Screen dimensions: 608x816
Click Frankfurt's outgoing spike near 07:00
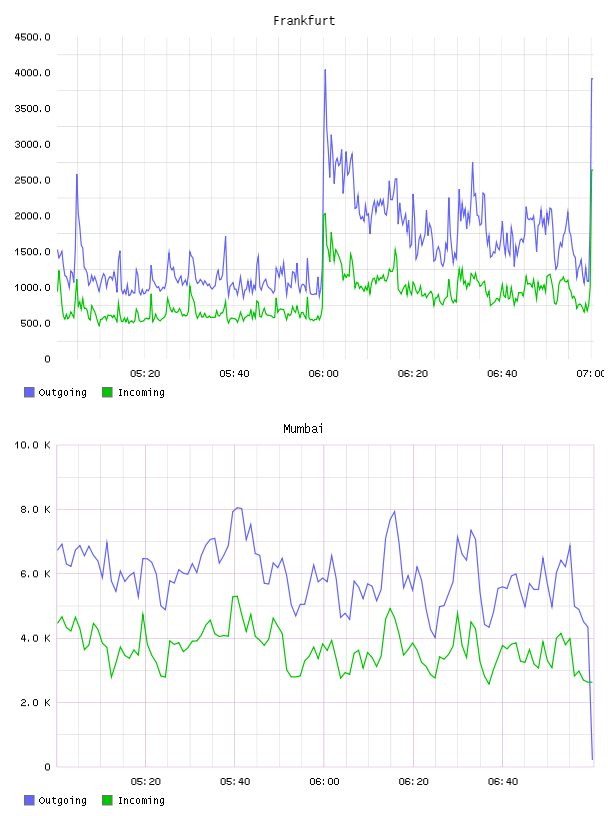tap(592, 79)
